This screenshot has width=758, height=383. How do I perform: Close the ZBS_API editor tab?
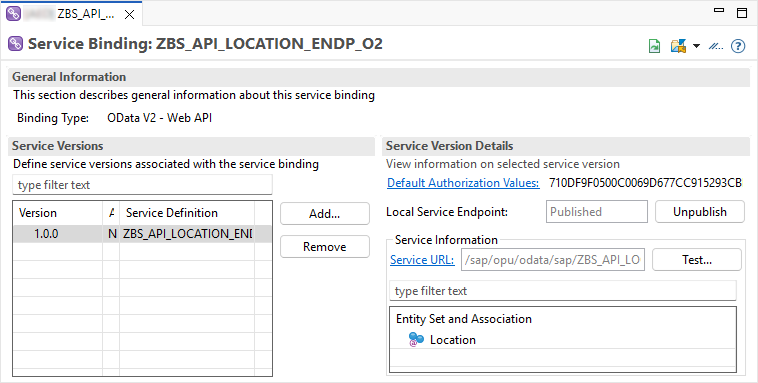pos(130,15)
